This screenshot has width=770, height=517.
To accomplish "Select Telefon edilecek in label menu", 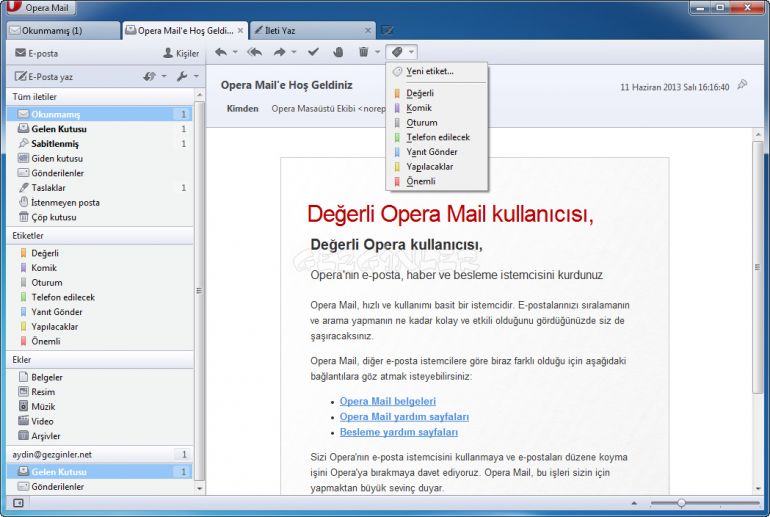I will point(437,137).
